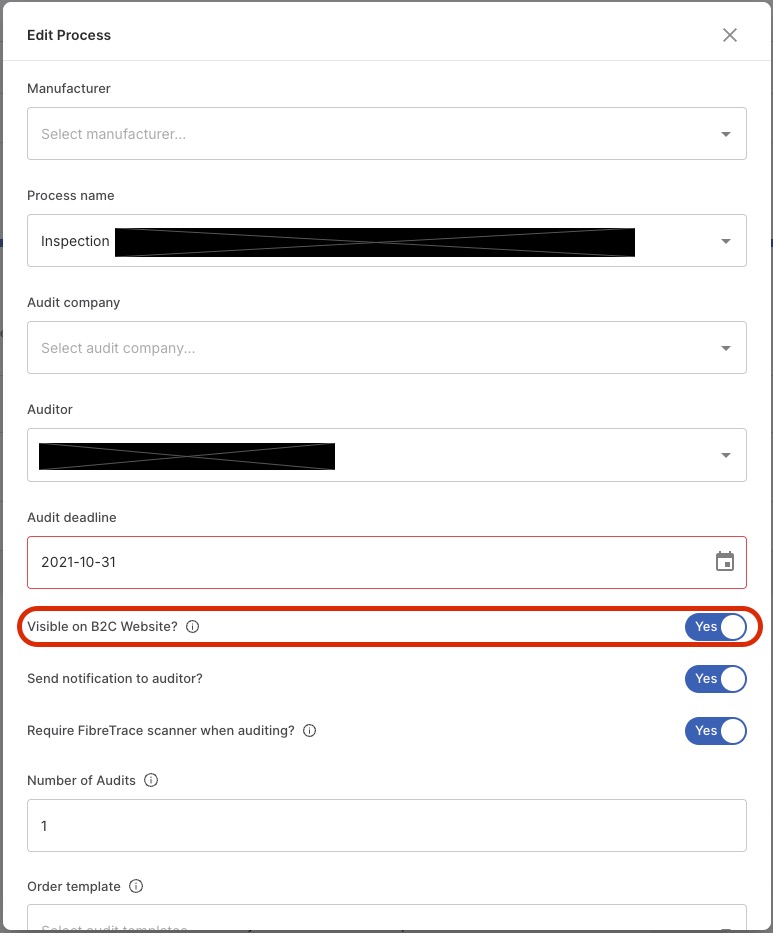Image resolution: width=773 pixels, height=933 pixels.
Task: Open the calendar picker for Audit deadline
Action: (724, 562)
